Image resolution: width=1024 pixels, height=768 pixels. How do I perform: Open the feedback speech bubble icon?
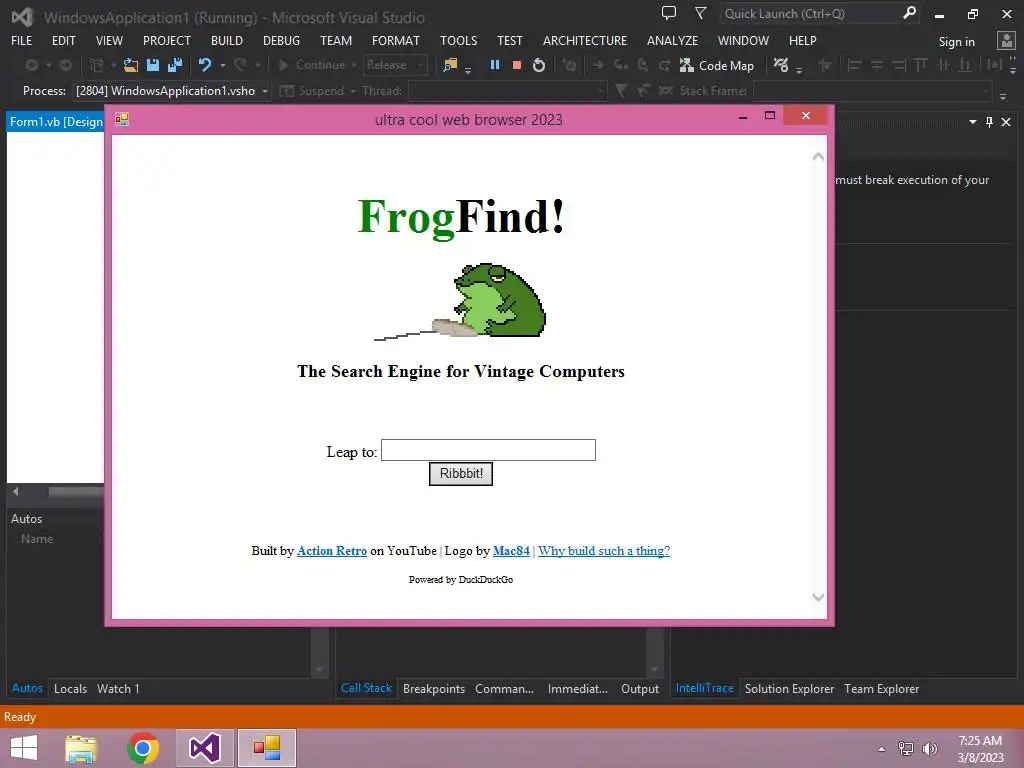tap(669, 13)
